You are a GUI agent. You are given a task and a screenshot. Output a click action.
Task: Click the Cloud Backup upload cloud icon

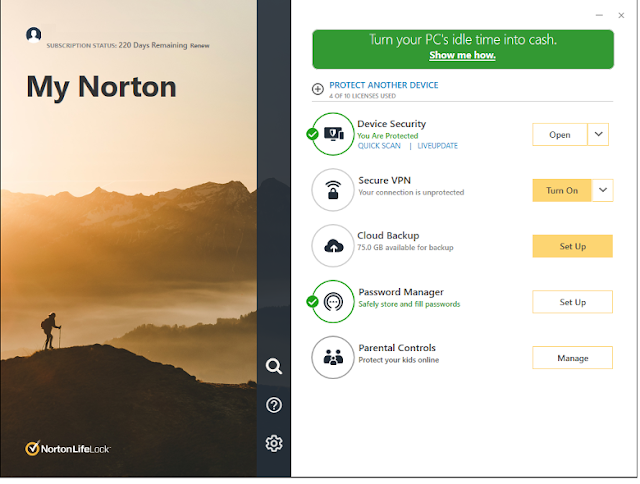pos(333,246)
